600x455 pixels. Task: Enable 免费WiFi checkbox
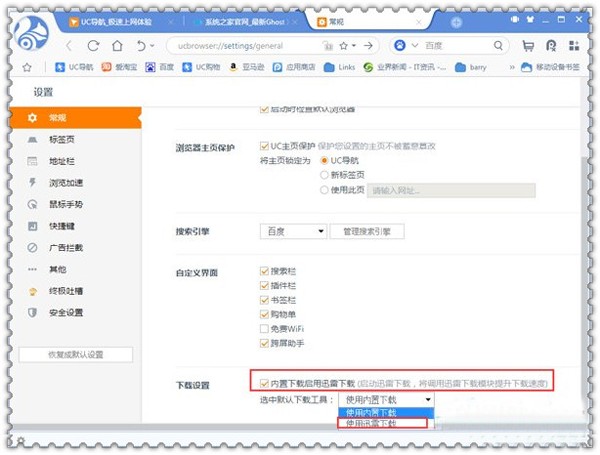pyautogui.click(x=264, y=329)
